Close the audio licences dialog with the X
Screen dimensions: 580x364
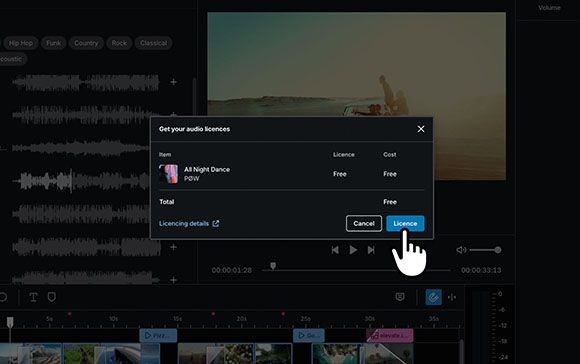pyautogui.click(x=421, y=129)
